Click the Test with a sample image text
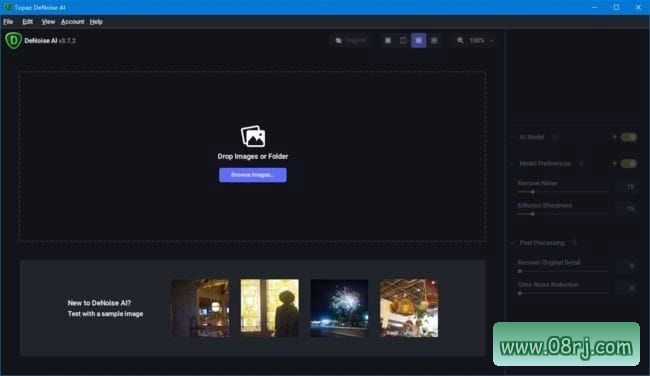 [105, 314]
